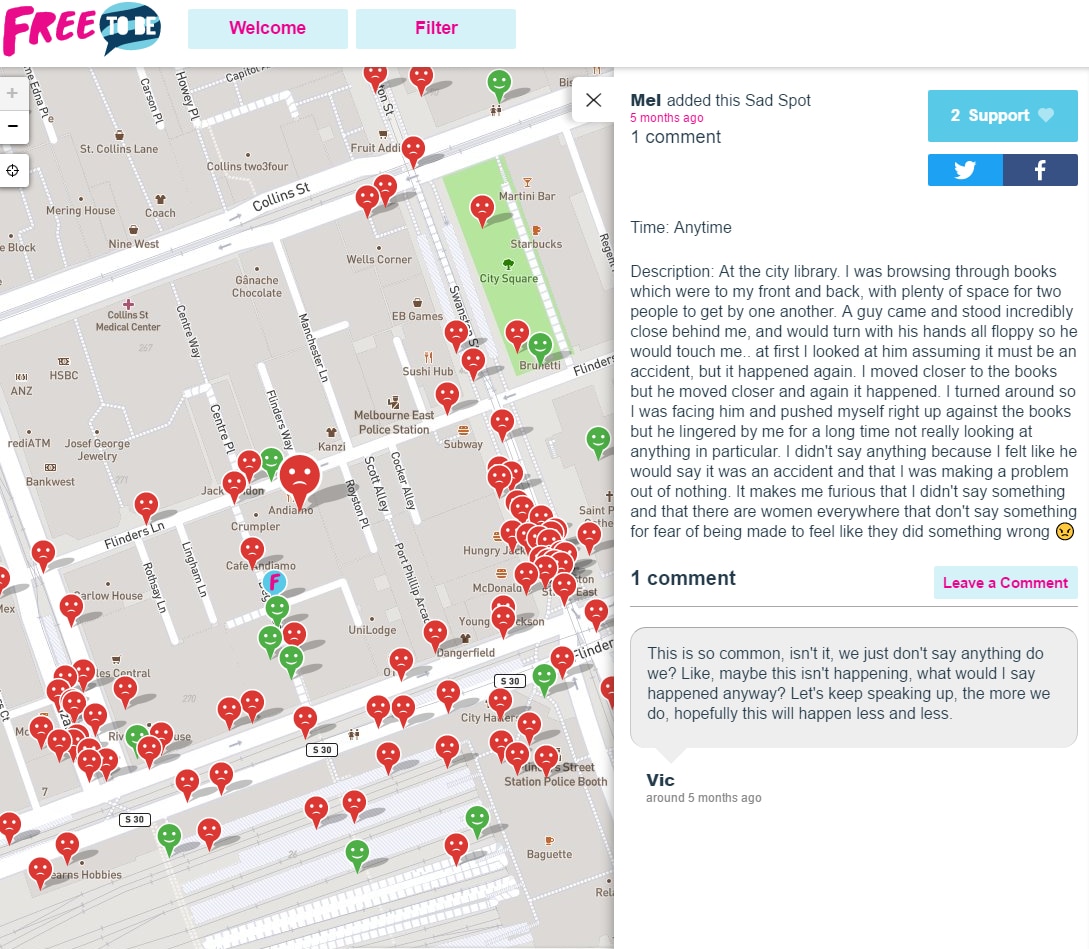The width and height of the screenshot is (1089, 949).
Task: Share this spot on Facebook
Action: click(1040, 170)
